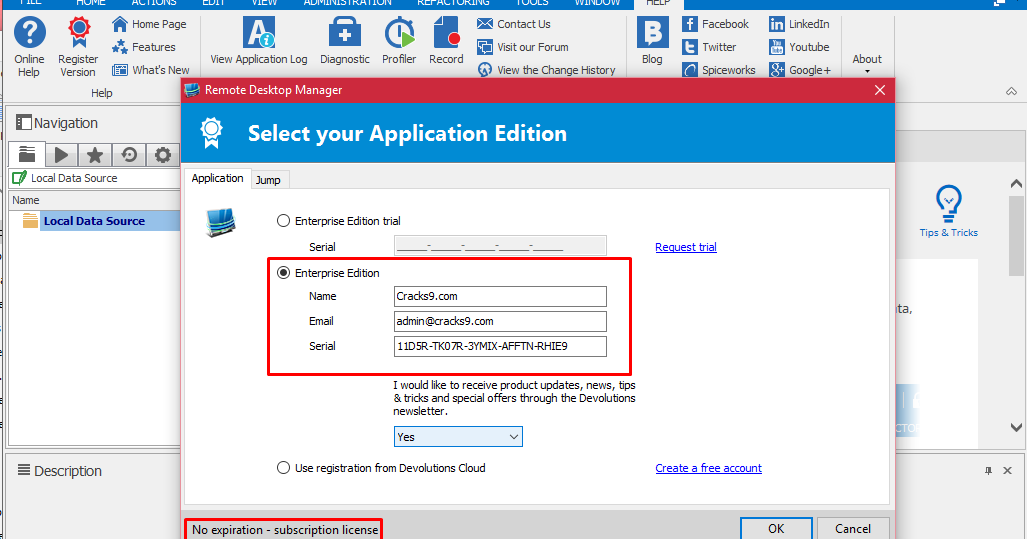Open the Youtube channel link
This screenshot has height=539, width=1027.
coord(799,47)
